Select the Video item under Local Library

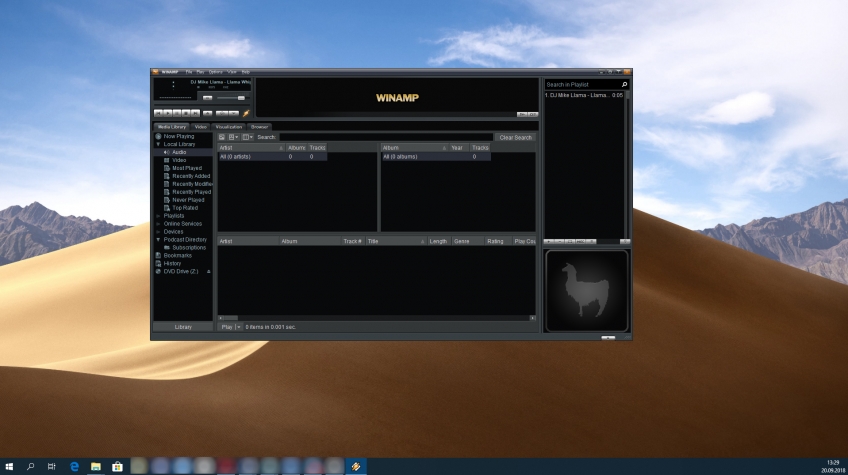[x=179, y=160]
